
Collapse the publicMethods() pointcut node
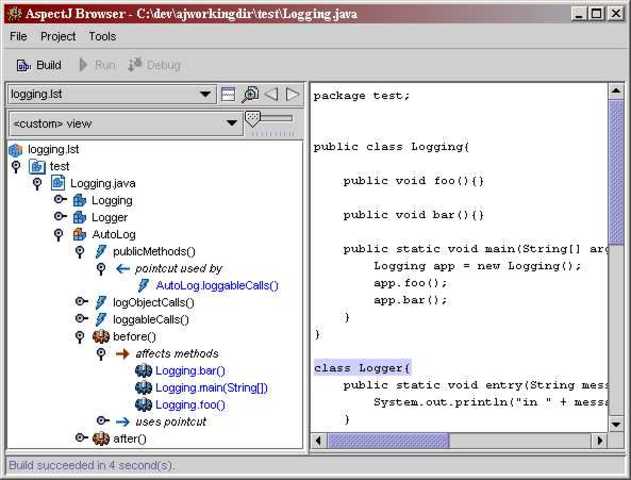pyautogui.click(x=80, y=252)
